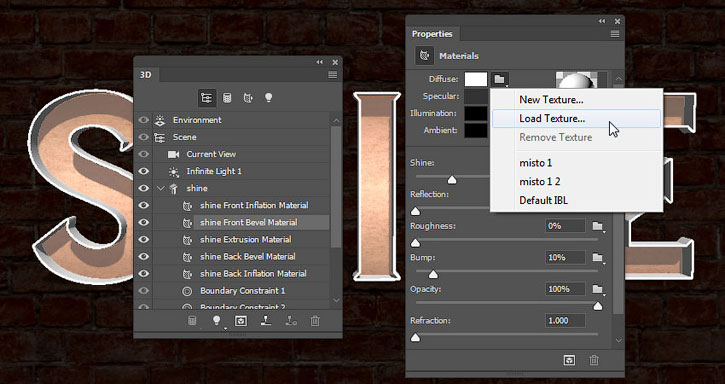Click the render icon in 3D panel footer
This screenshot has height=384, width=725.
point(240,321)
